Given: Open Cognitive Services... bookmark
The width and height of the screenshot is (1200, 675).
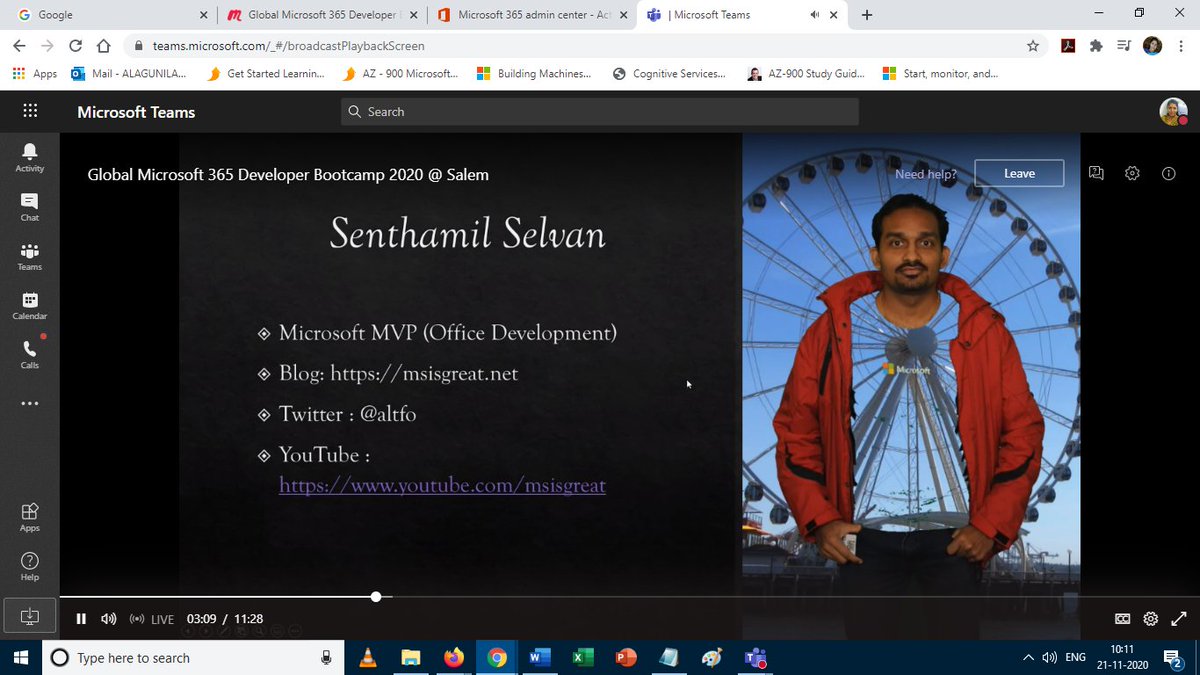Looking at the screenshot, I should click(670, 73).
